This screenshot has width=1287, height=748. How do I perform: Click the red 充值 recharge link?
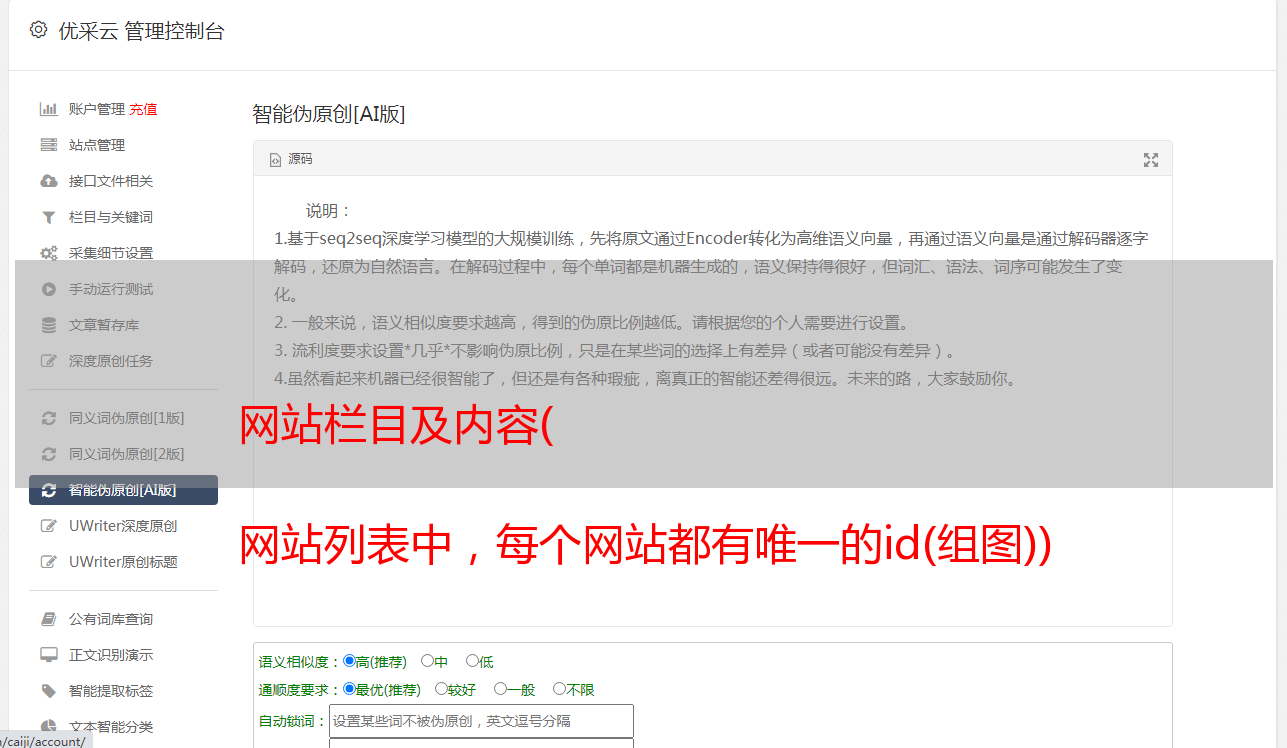(x=143, y=109)
